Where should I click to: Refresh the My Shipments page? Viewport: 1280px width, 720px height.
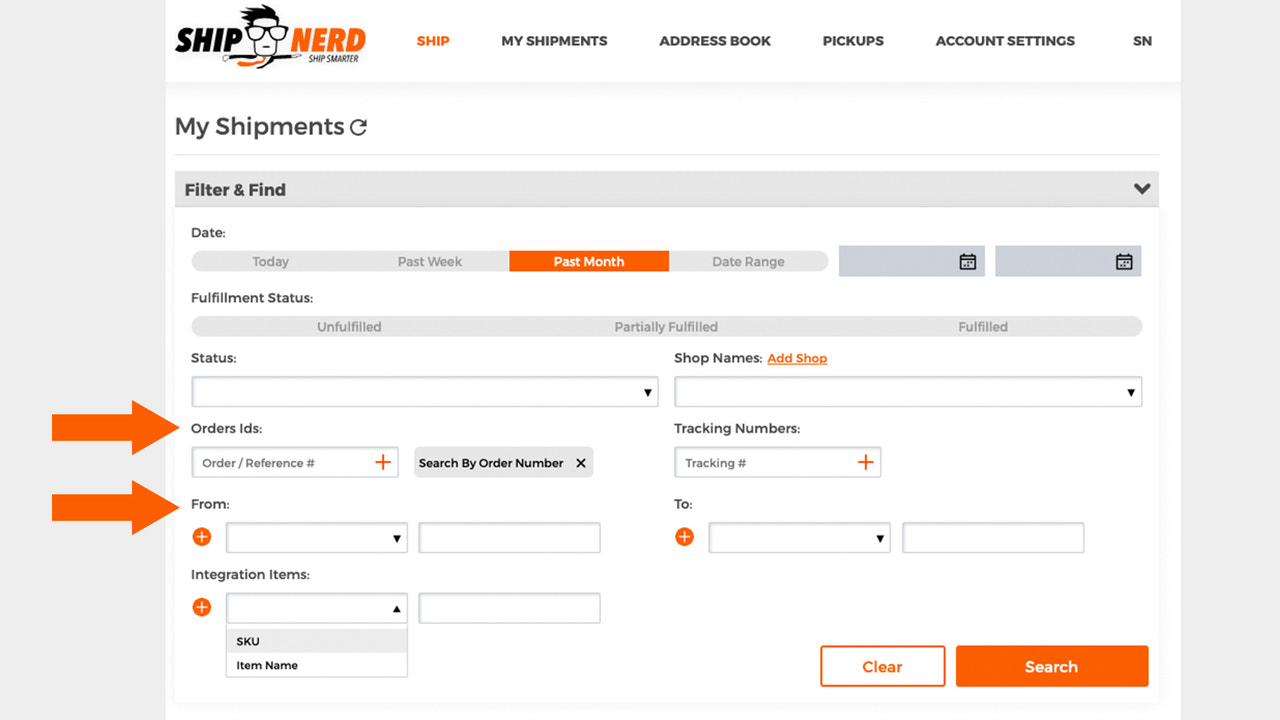coord(359,127)
